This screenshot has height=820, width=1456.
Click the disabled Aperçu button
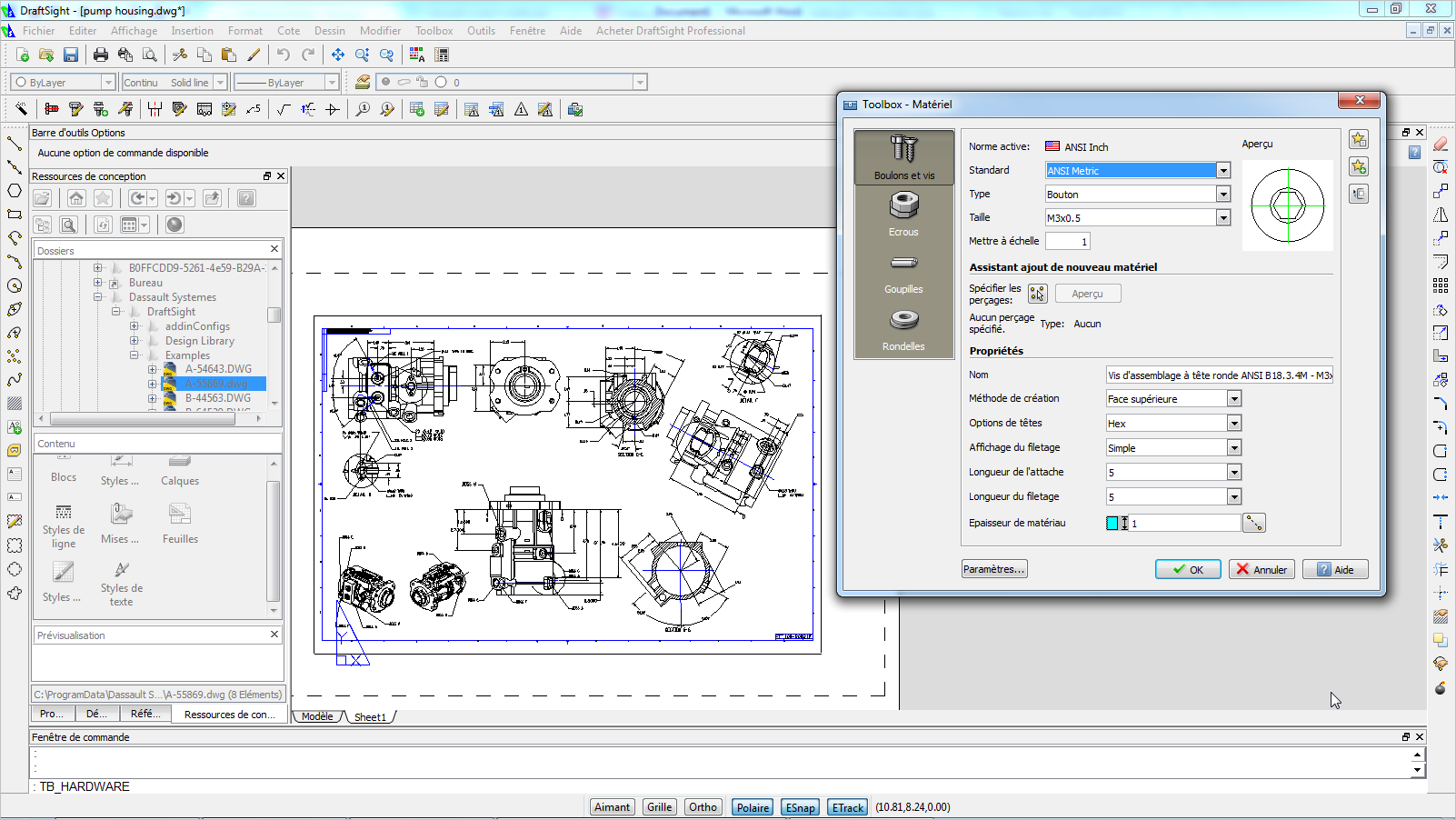1088,294
